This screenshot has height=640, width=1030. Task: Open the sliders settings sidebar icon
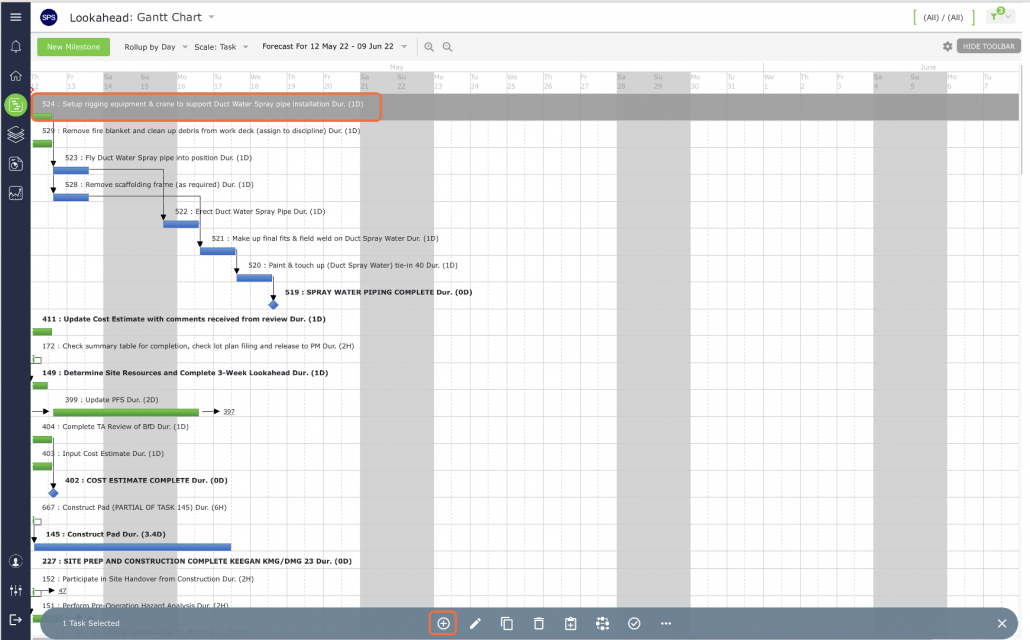coord(16,591)
